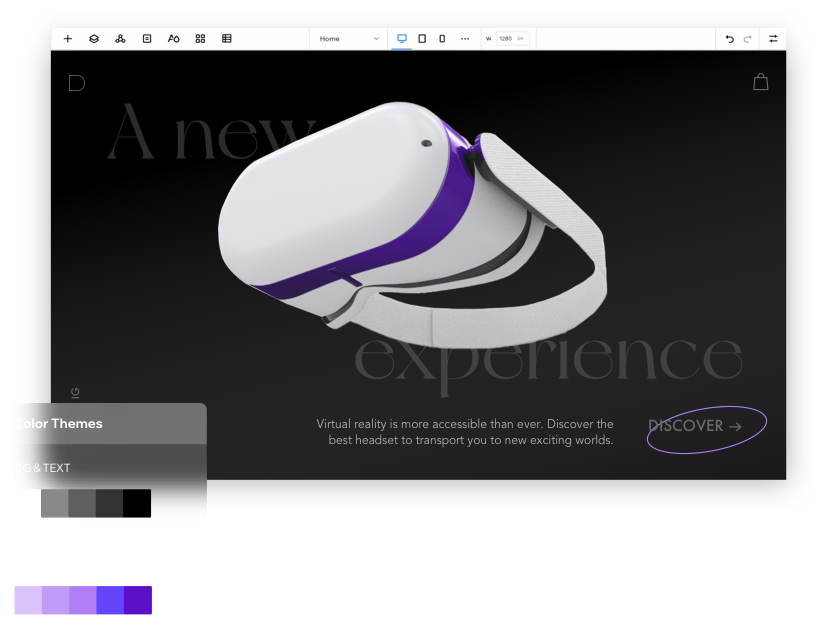Open the settings sliders icon
The width and height of the screenshot is (816, 638).
click(x=773, y=39)
